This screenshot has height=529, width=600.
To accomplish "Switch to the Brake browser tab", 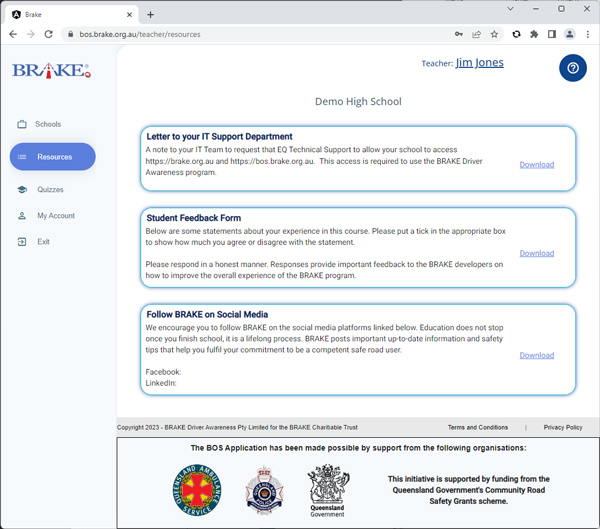I will [70, 14].
